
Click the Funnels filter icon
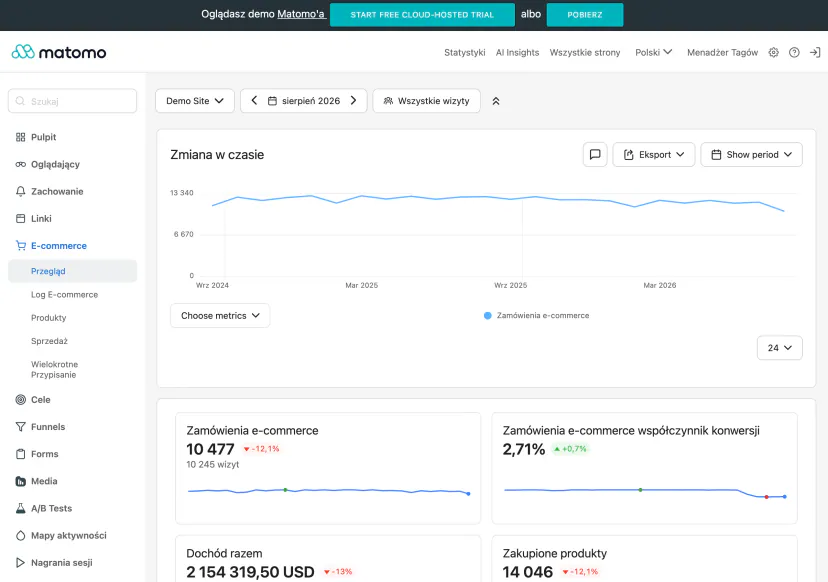tap(21, 427)
